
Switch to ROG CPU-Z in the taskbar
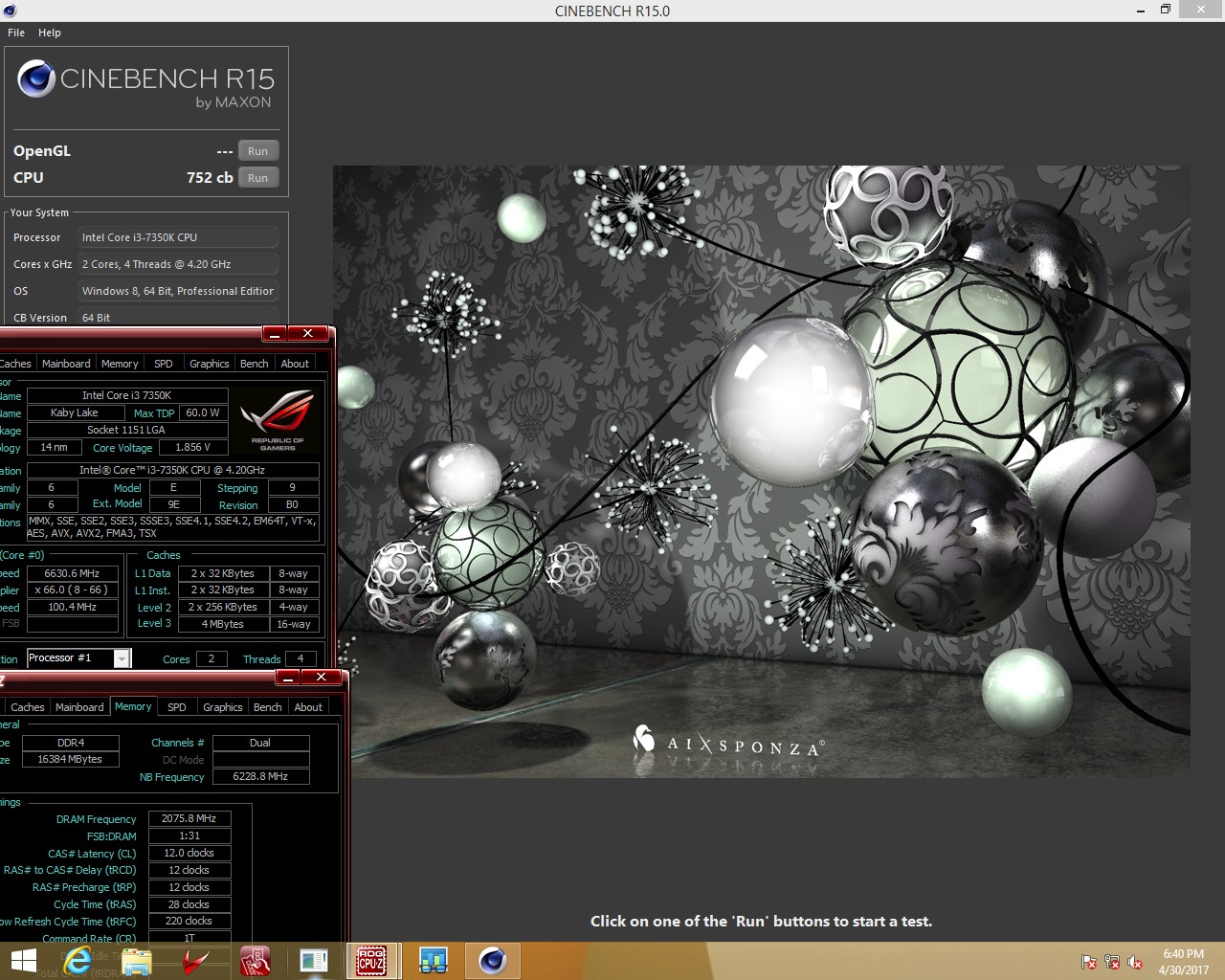(x=371, y=961)
